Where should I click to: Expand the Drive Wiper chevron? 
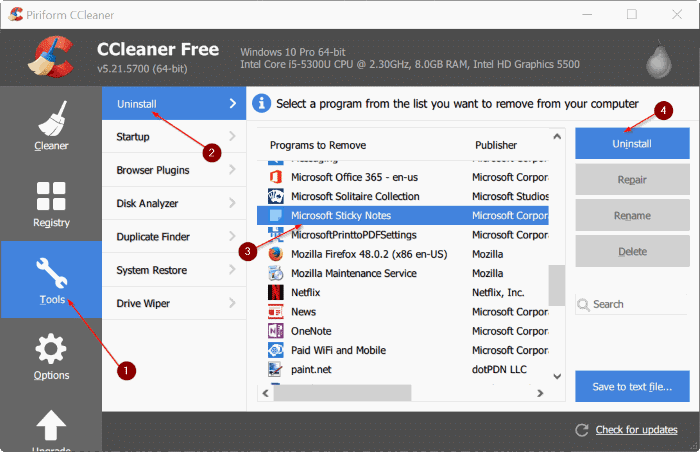click(233, 303)
